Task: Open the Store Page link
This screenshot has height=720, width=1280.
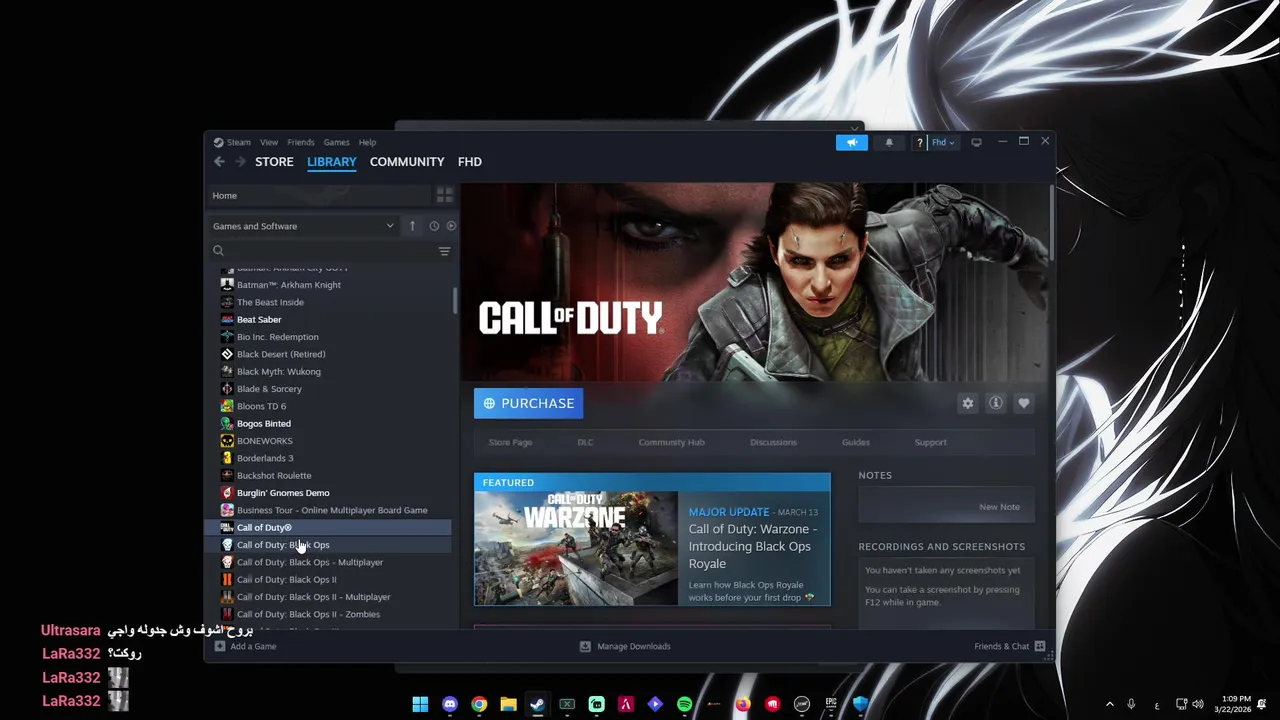Action: [510, 442]
